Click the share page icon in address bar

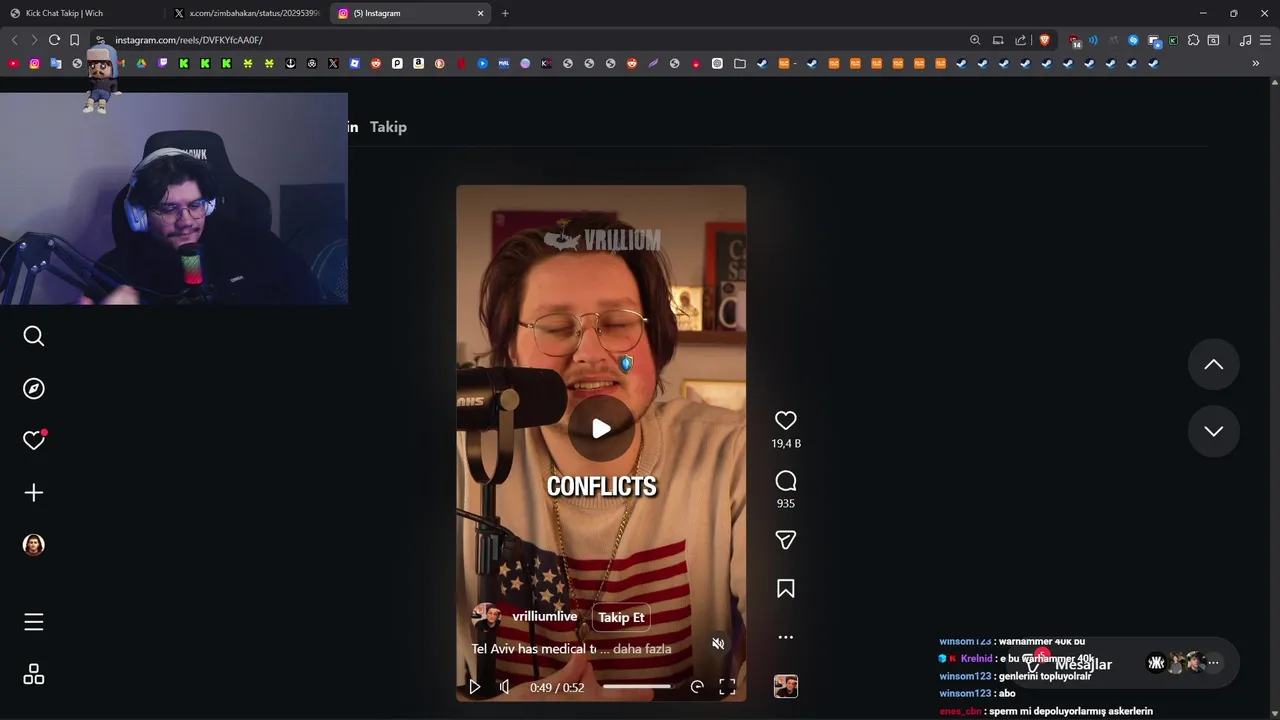tap(1020, 40)
